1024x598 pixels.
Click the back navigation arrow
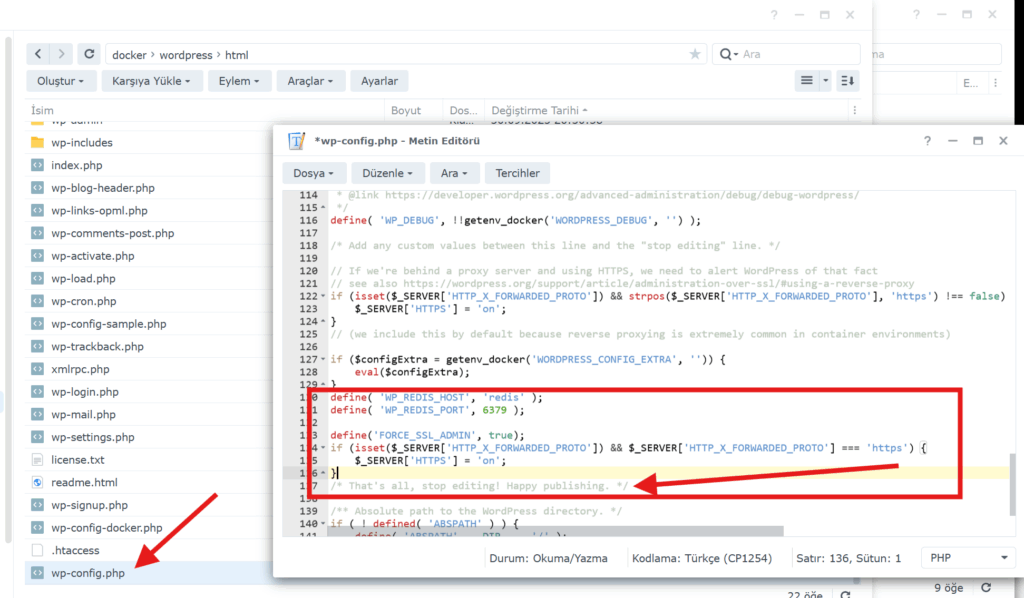pyautogui.click(x=38, y=54)
